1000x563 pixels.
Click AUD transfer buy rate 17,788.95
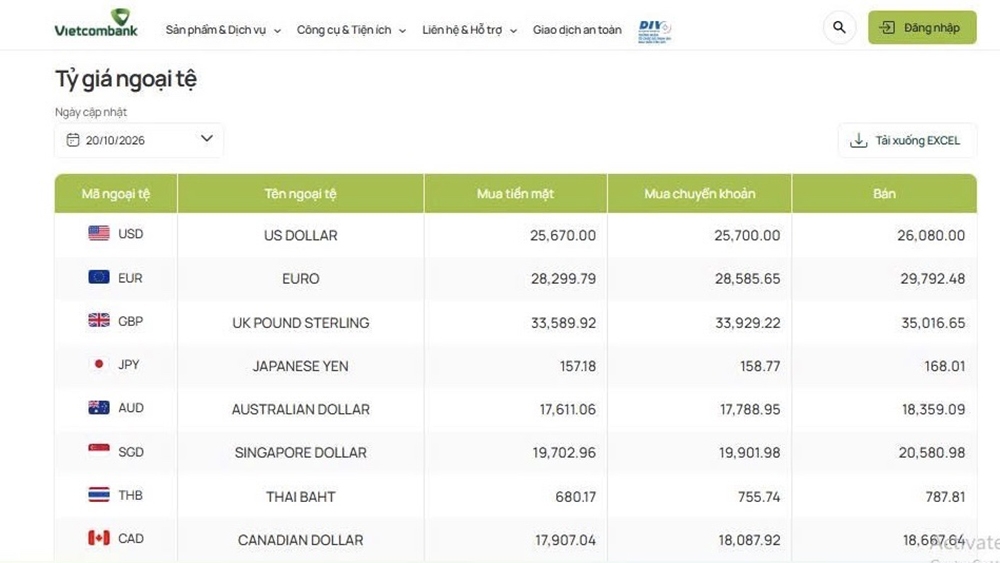coord(750,409)
